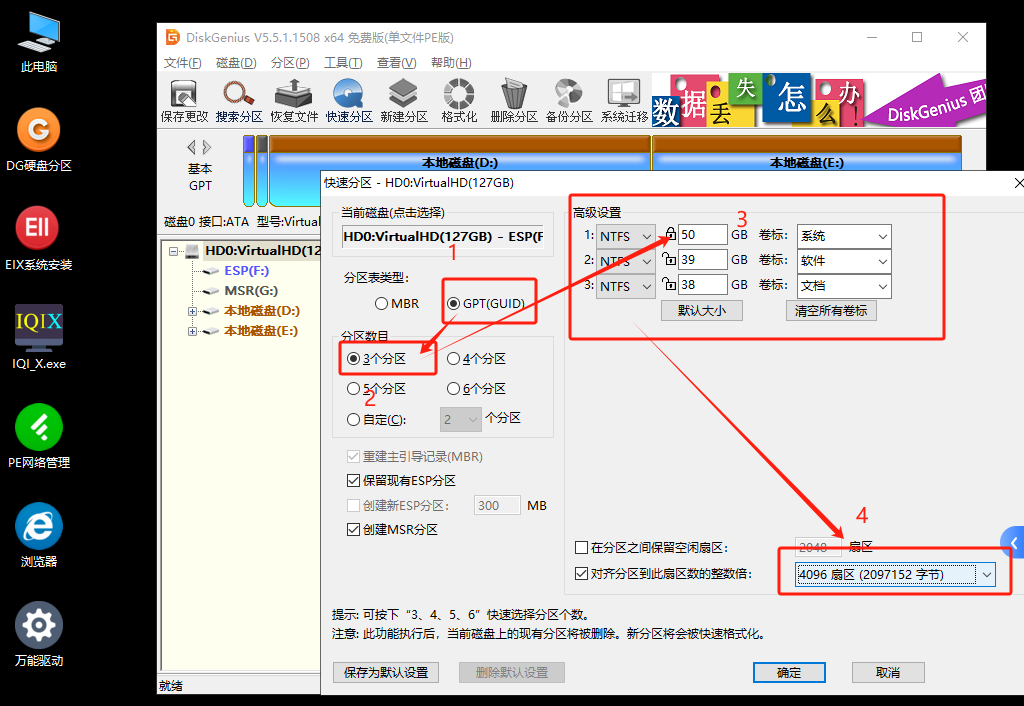Image resolution: width=1024 pixels, height=706 pixels.
Task: Uncheck the 保留现有ESP分区 checkbox
Action: point(354,481)
